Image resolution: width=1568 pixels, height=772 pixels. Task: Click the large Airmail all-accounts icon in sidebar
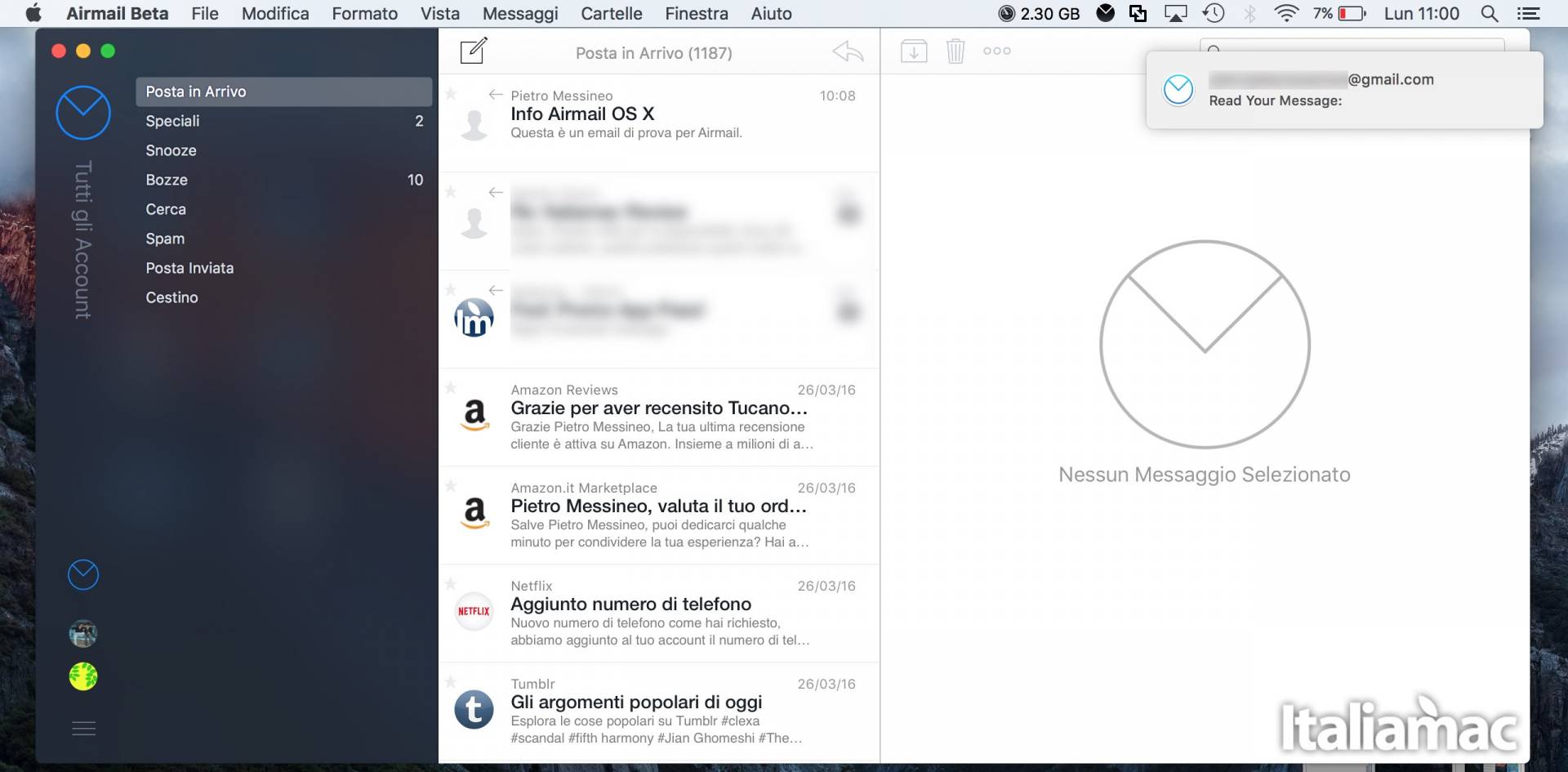(83, 113)
